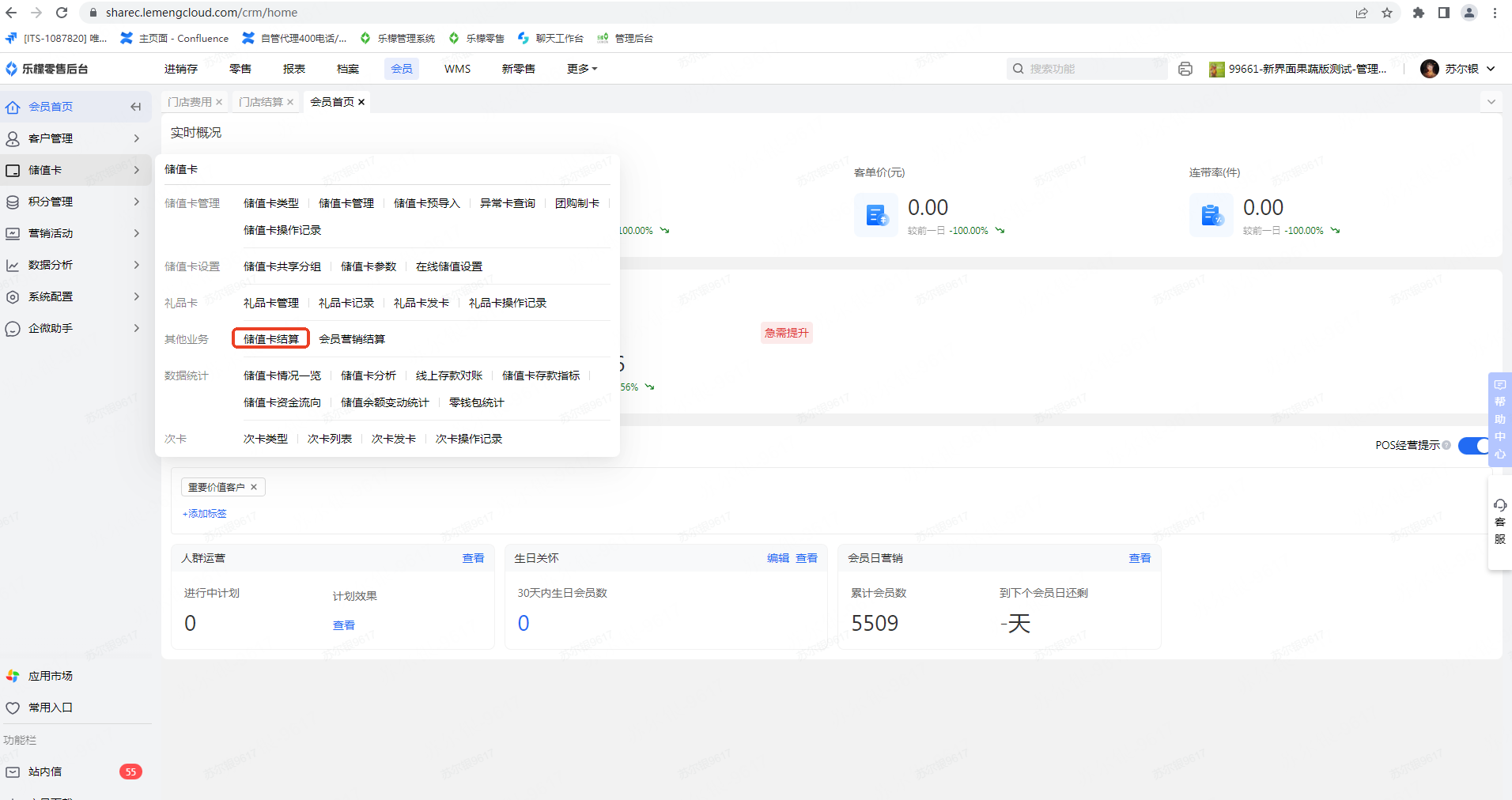Open the WMS top menu
Screen dimensions: 1512x800
coord(457,69)
